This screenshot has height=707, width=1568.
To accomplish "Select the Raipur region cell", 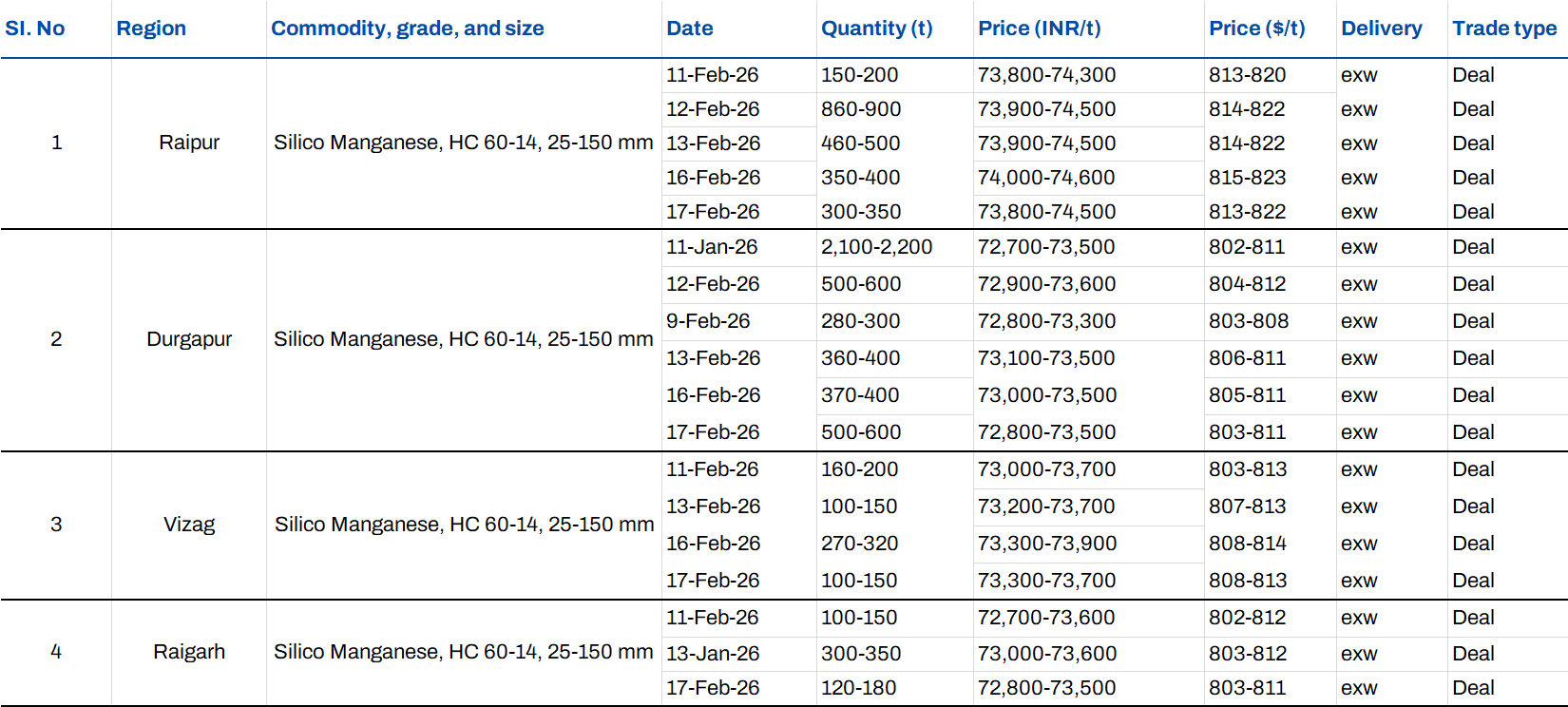I will [x=189, y=143].
